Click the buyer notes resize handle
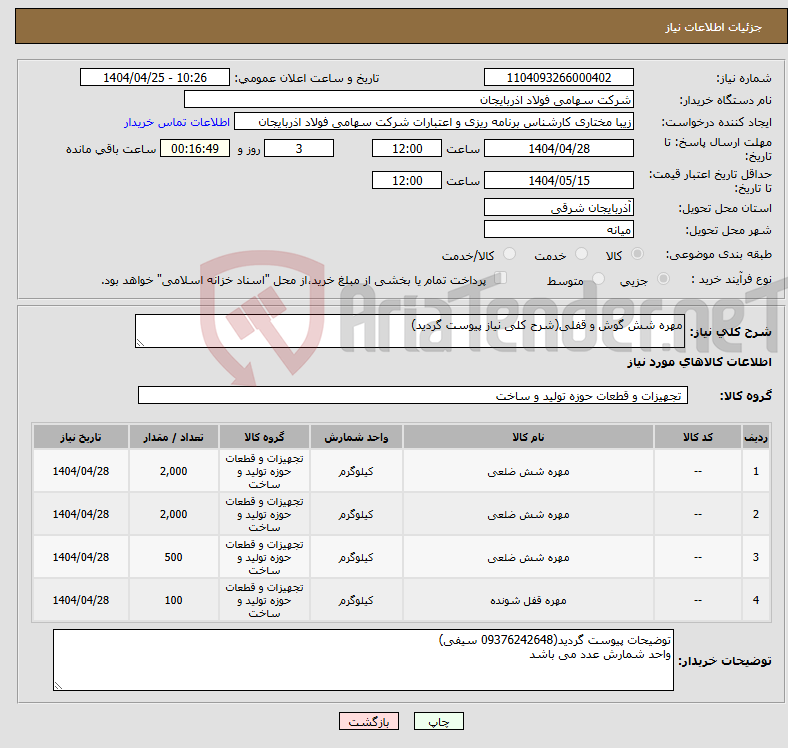 [x=58, y=685]
